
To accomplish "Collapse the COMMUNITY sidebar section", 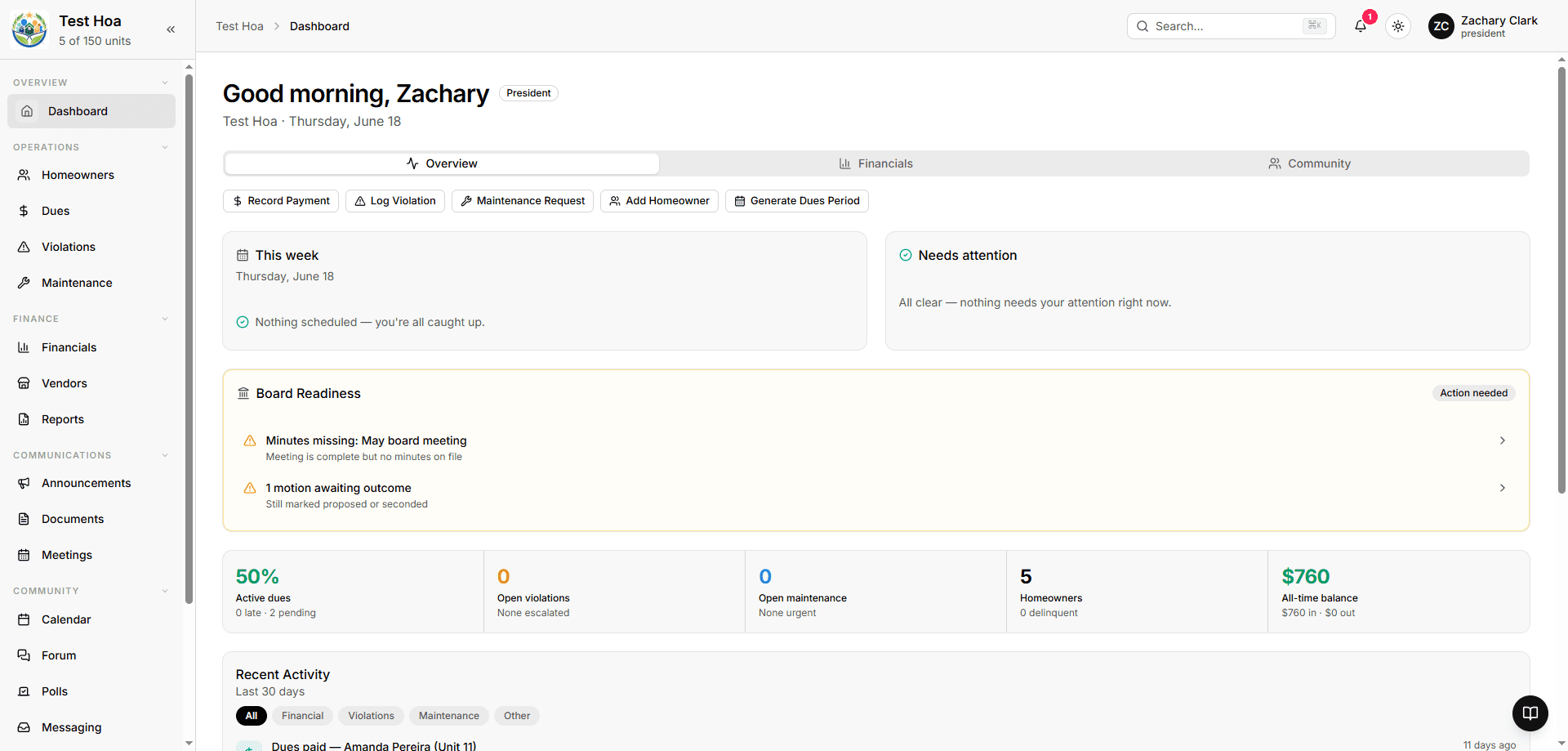I will tap(165, 591).
